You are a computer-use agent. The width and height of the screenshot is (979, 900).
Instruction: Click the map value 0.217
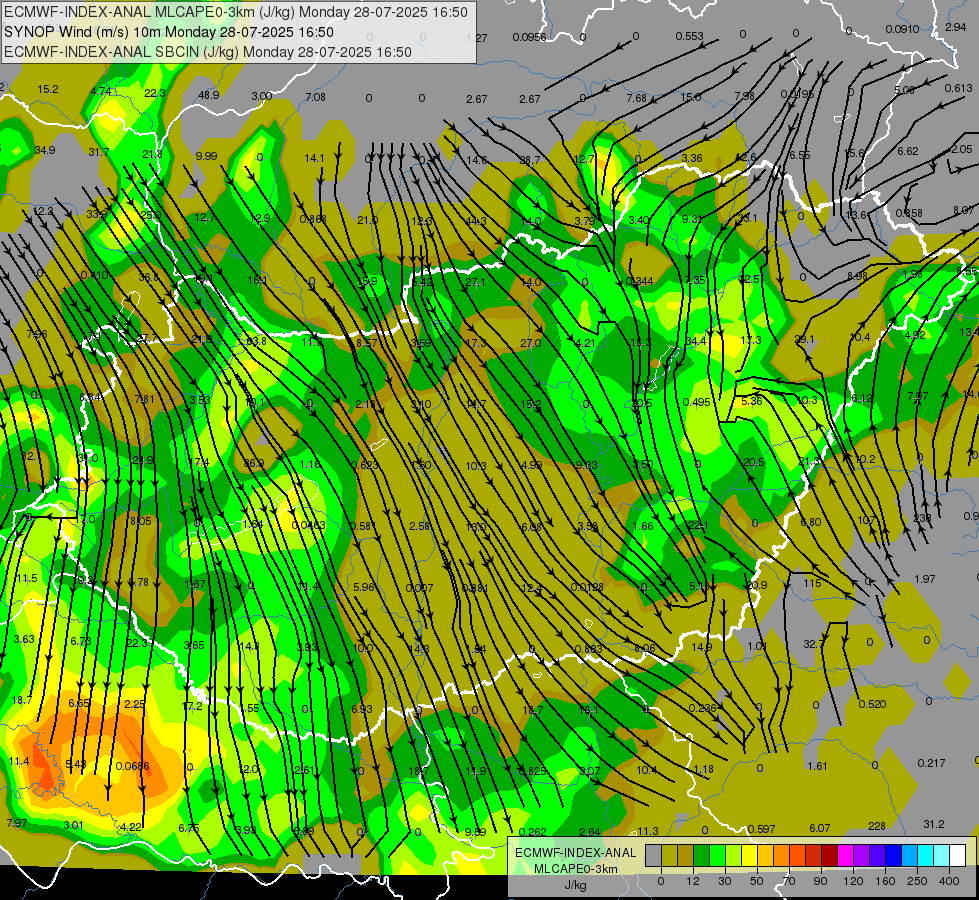(x=932, y=763)
